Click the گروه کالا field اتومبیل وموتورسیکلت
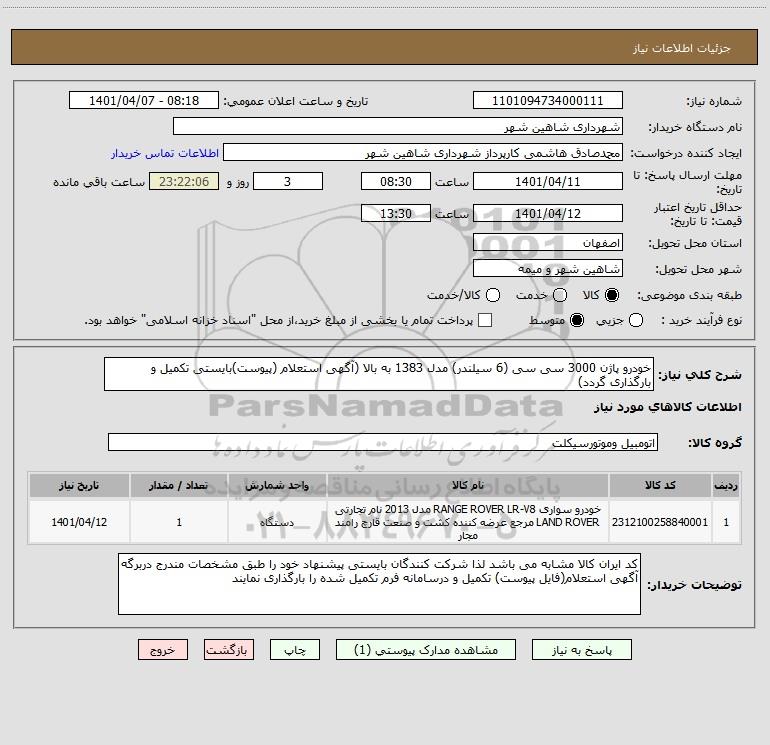 pos(383,442)
